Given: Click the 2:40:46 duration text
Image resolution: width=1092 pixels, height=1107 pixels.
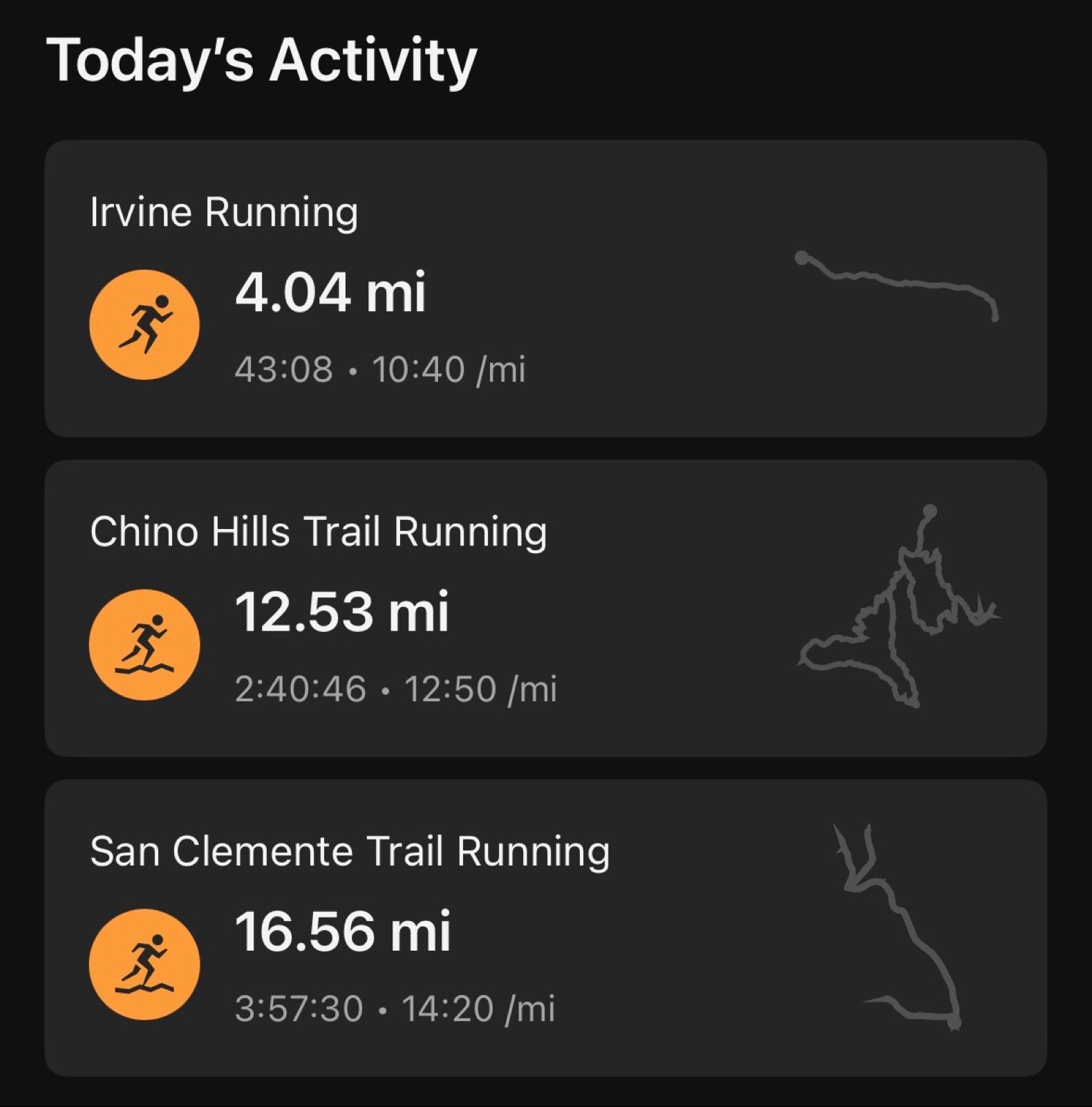Looking at the screenshot, I should pyautogui.click(x=300, y=689).
